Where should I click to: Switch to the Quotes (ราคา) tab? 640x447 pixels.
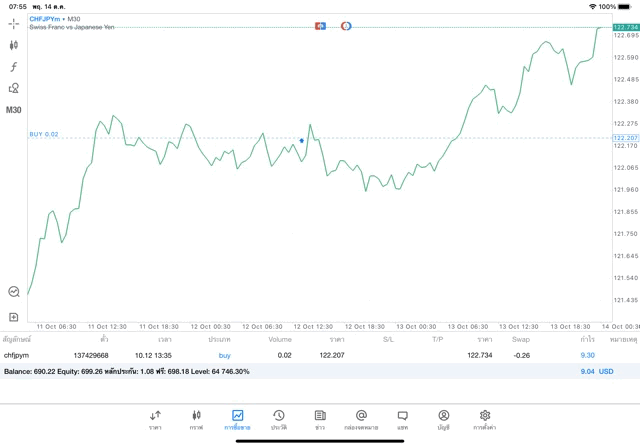coord(155,418)
